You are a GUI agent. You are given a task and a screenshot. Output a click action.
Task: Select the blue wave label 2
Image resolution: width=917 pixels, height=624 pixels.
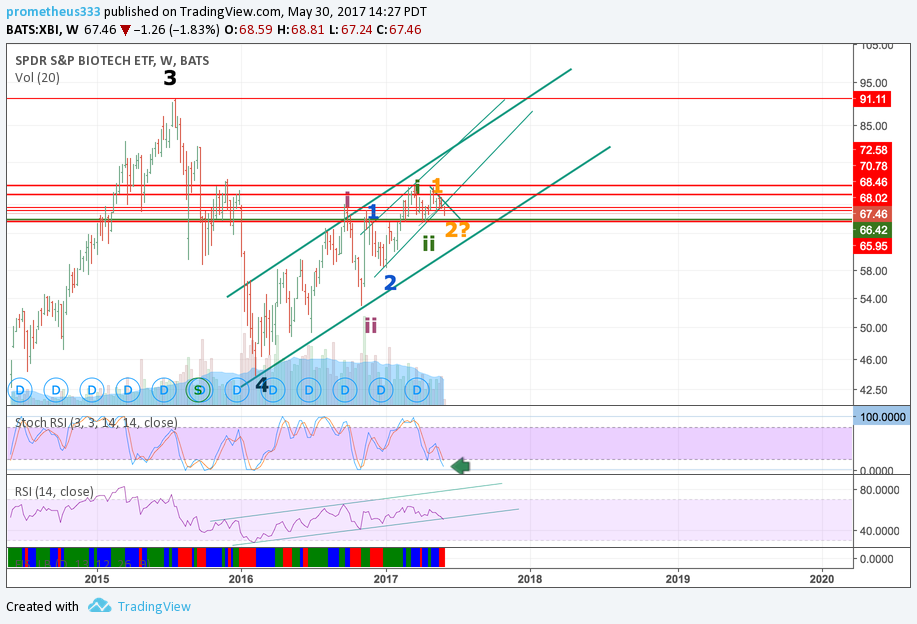390,283
